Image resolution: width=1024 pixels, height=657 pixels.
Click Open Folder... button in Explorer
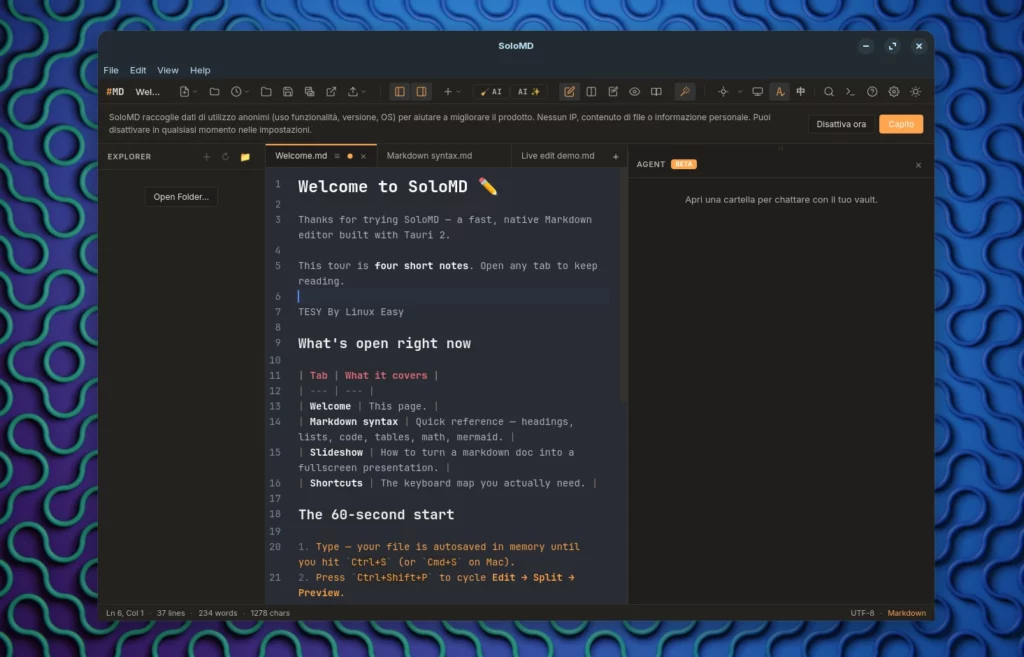point(181,197)
